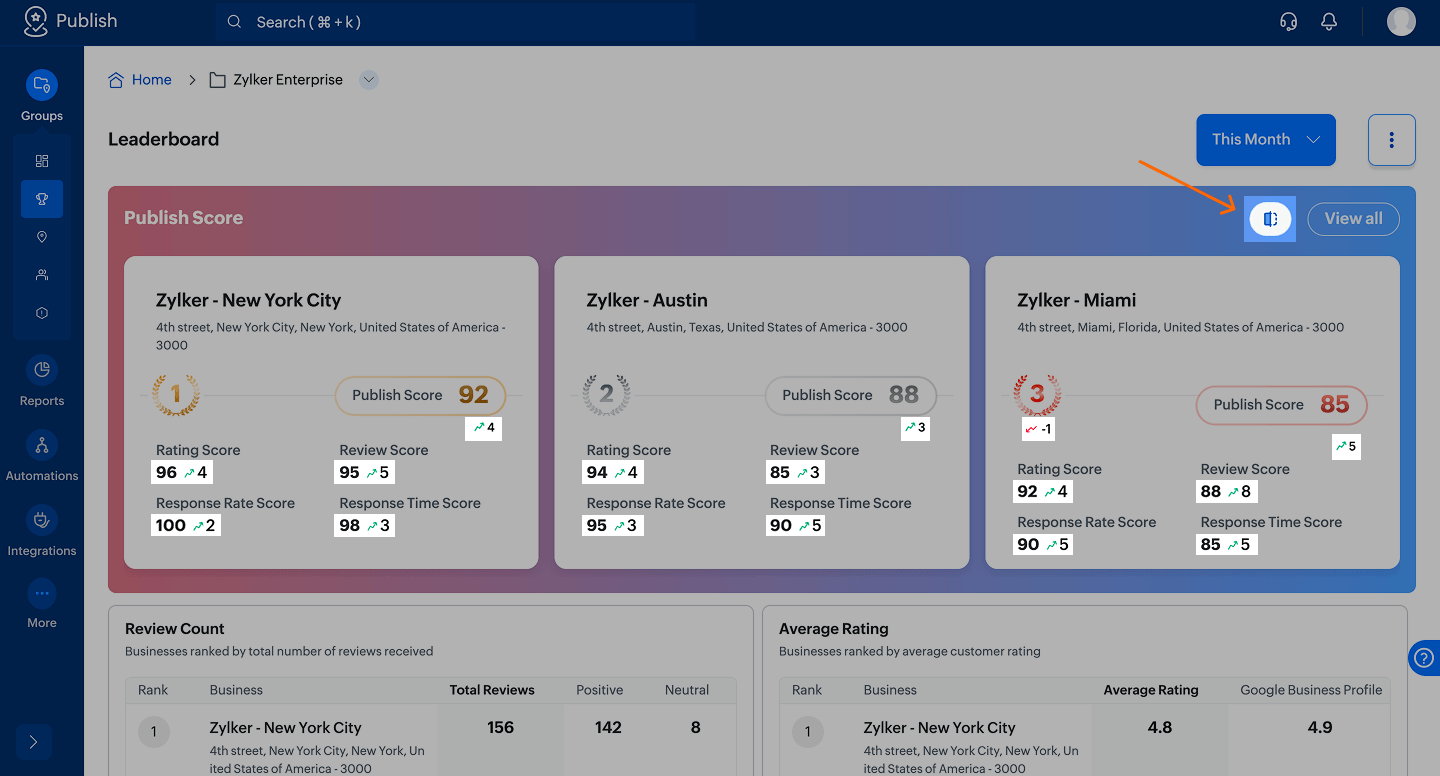Click New York City Response Rate Score 100
1440x776 pixels.
click(x=171, y=526)
